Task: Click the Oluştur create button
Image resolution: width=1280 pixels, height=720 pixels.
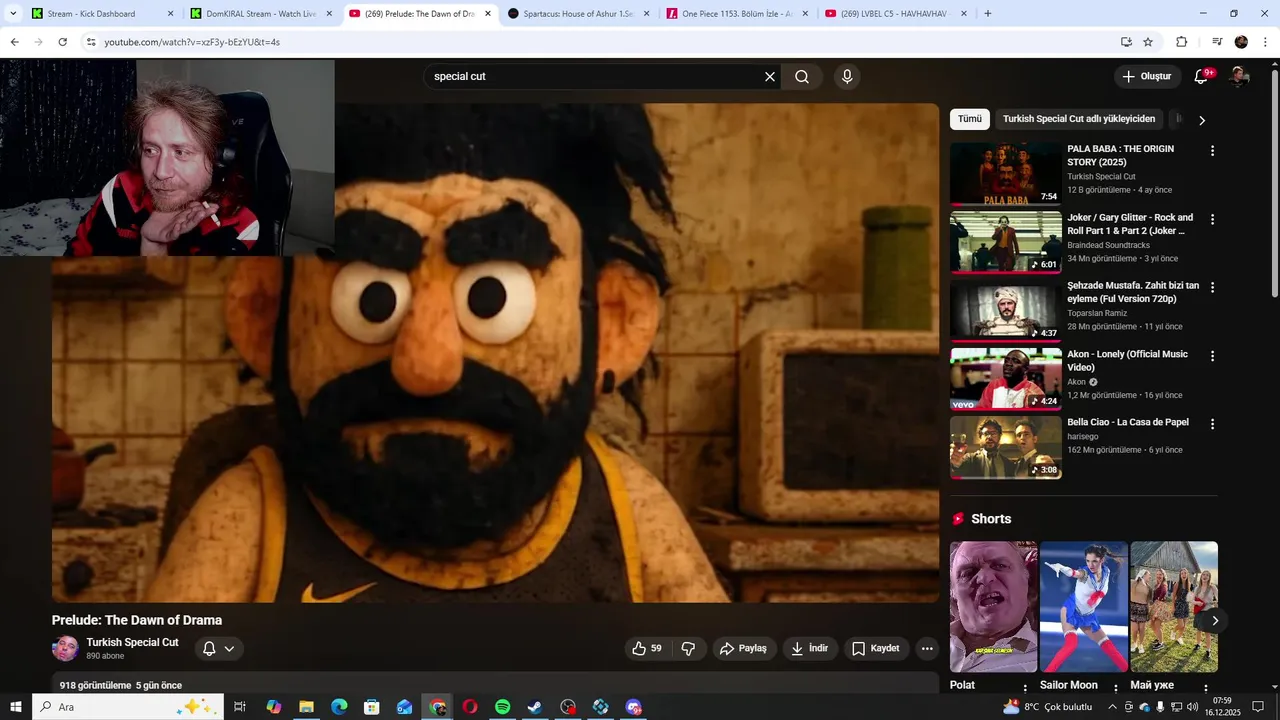Action: coord(1148,77)
